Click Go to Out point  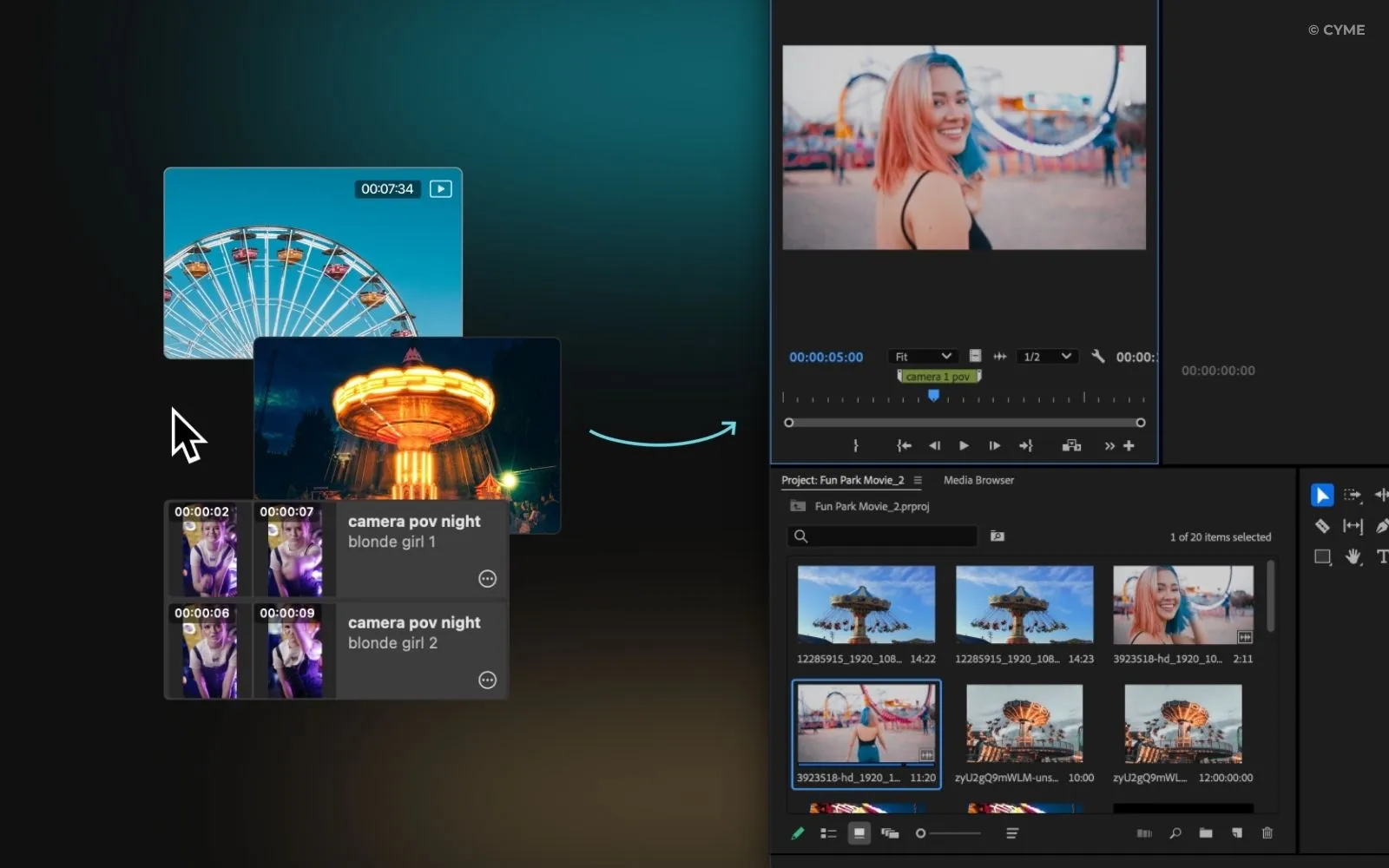pyautogui.click(x=1025, y=445)
